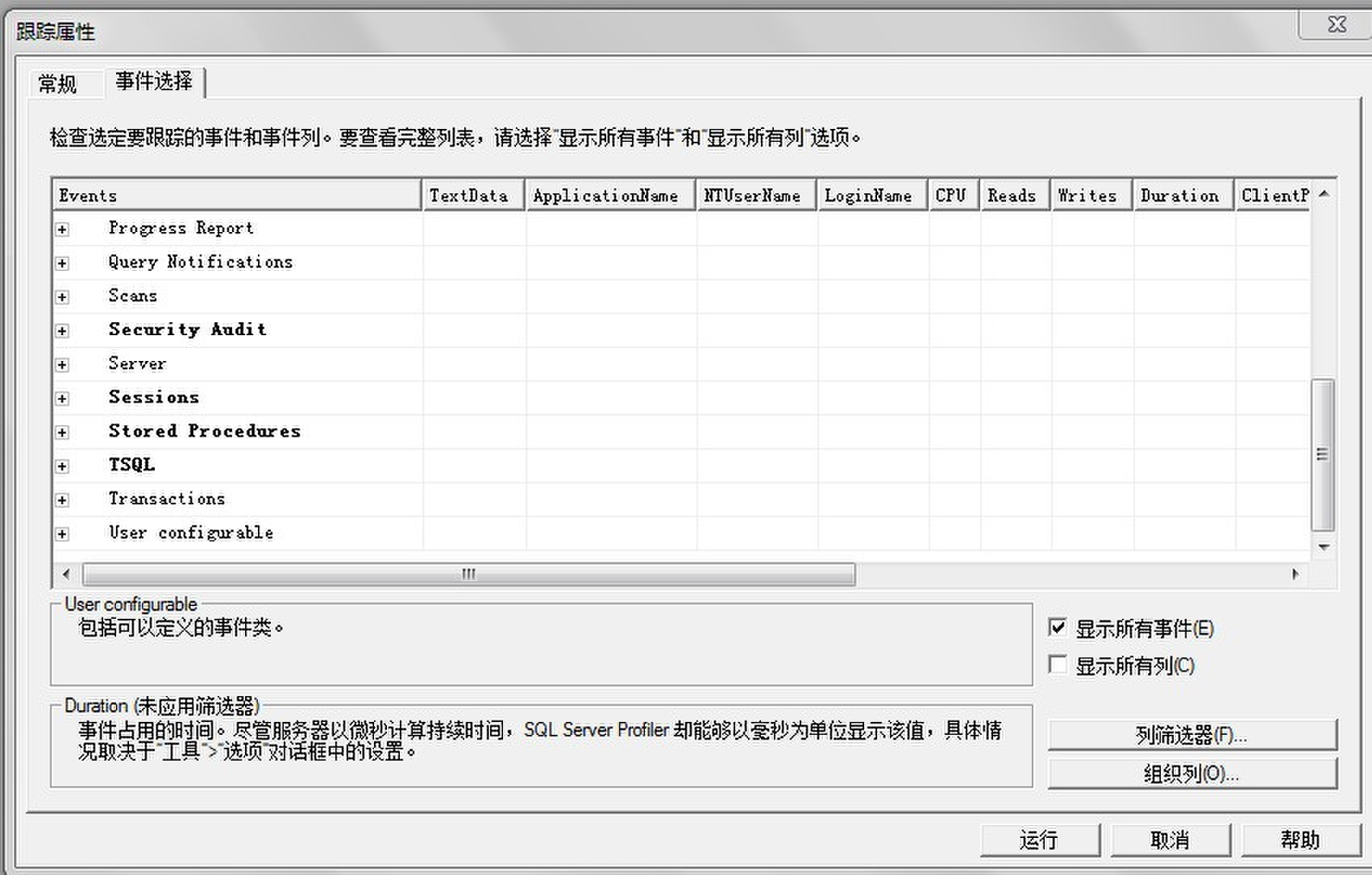Expand the Transactions event category
This screenshot has height=875, width=1372.
62,500
